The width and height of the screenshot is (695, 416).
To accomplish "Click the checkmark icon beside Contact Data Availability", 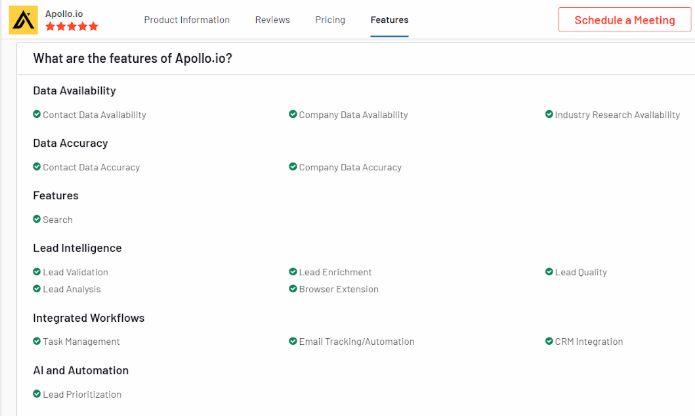I will tap(37, 114).
